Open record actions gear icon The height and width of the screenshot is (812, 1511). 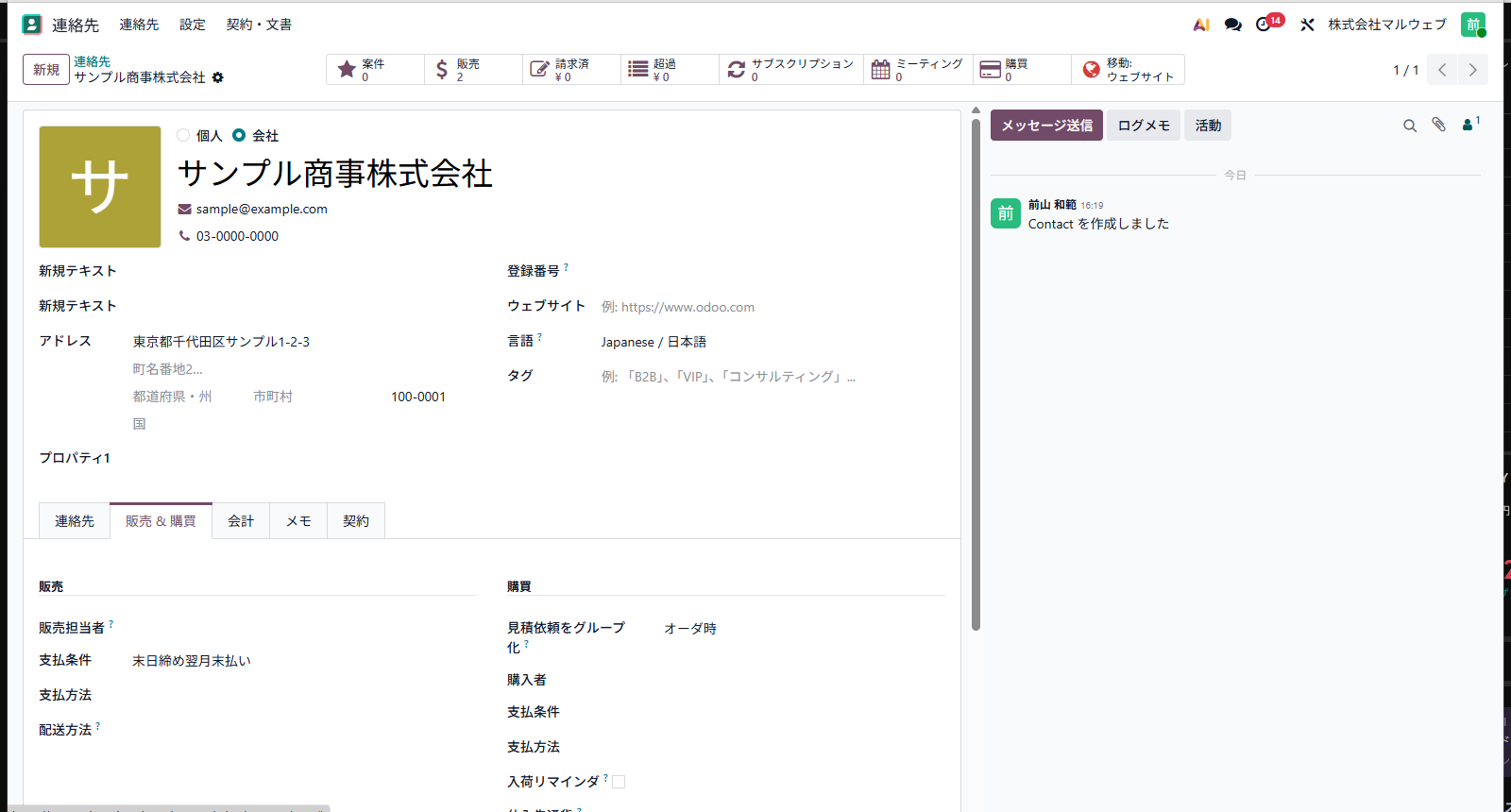(218, 77)
